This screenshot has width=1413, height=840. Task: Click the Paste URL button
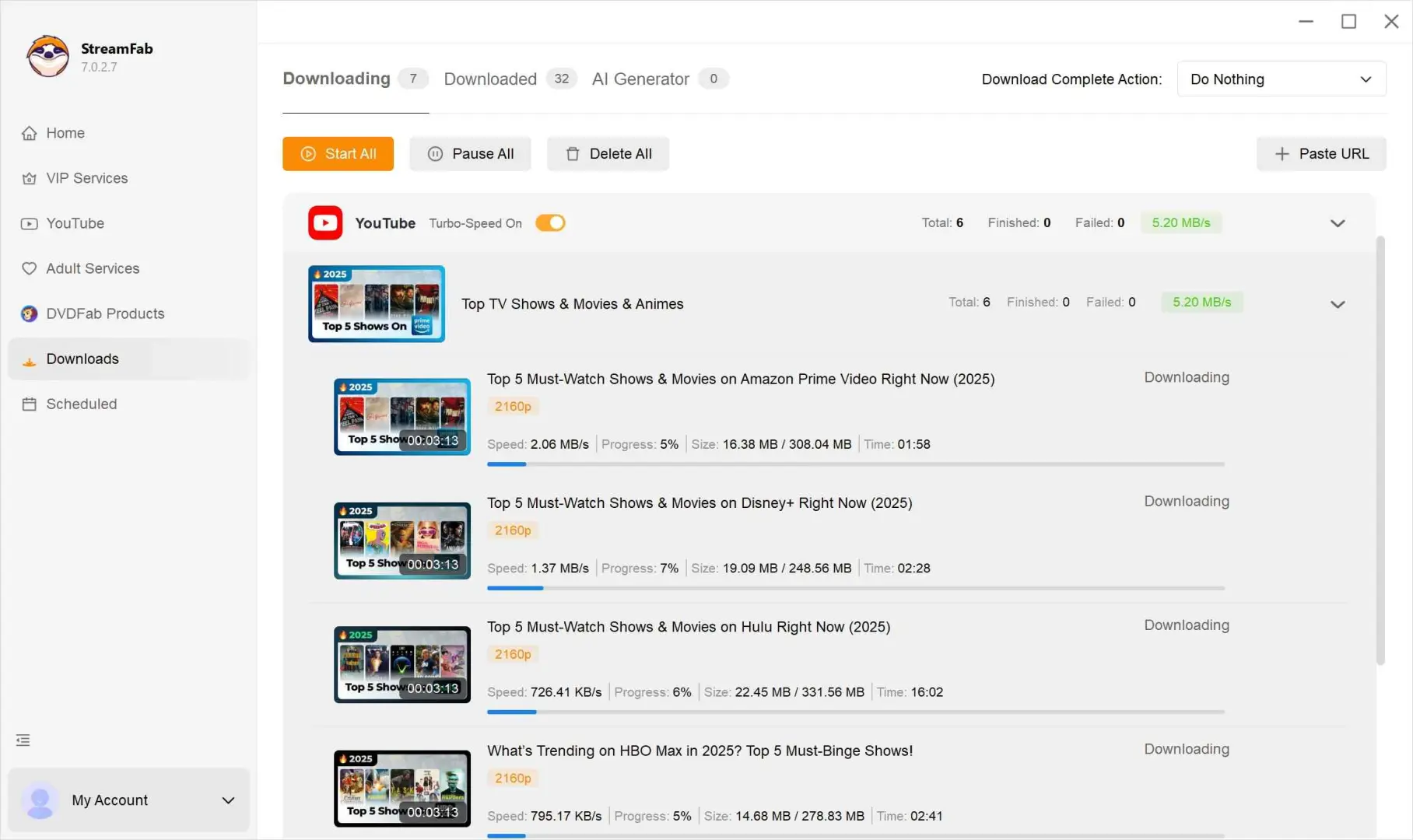tap(1321, 154)
